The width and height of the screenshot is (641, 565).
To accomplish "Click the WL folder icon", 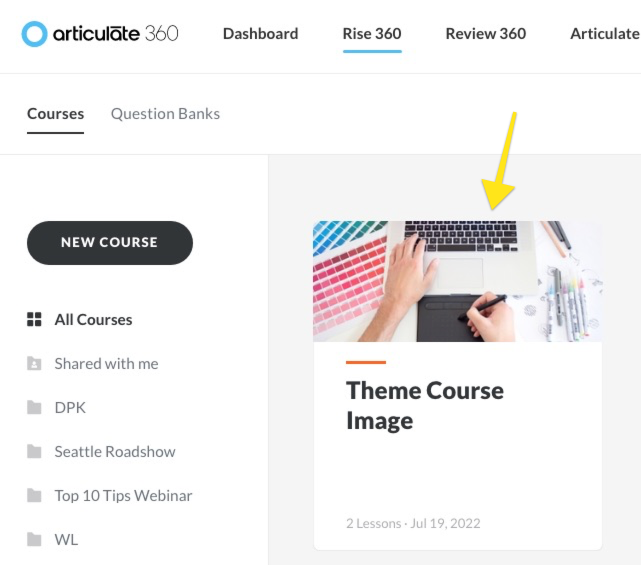I will click(34, 540).
